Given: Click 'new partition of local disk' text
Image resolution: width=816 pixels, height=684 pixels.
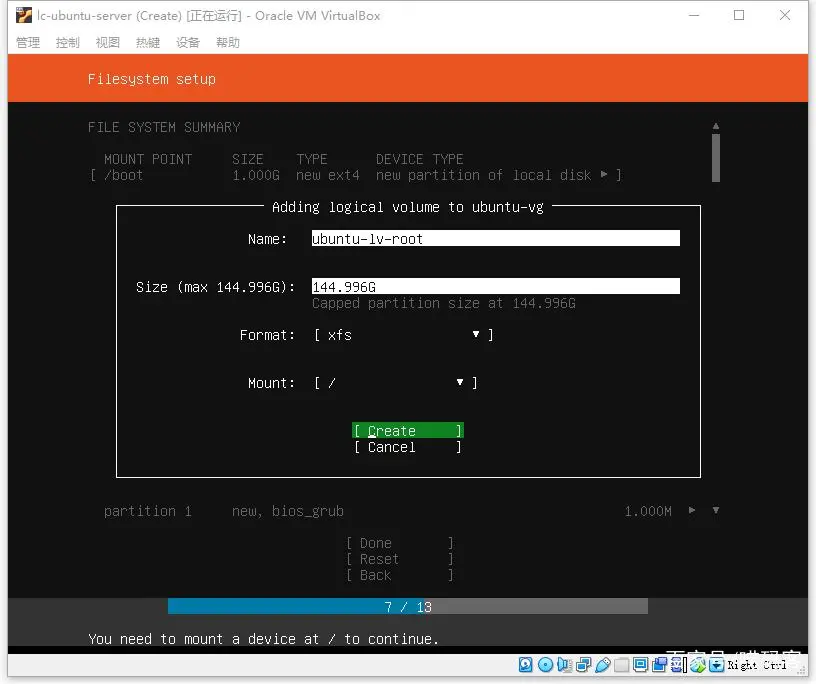Looking at the screenshot, I should (x=483, y=175).
